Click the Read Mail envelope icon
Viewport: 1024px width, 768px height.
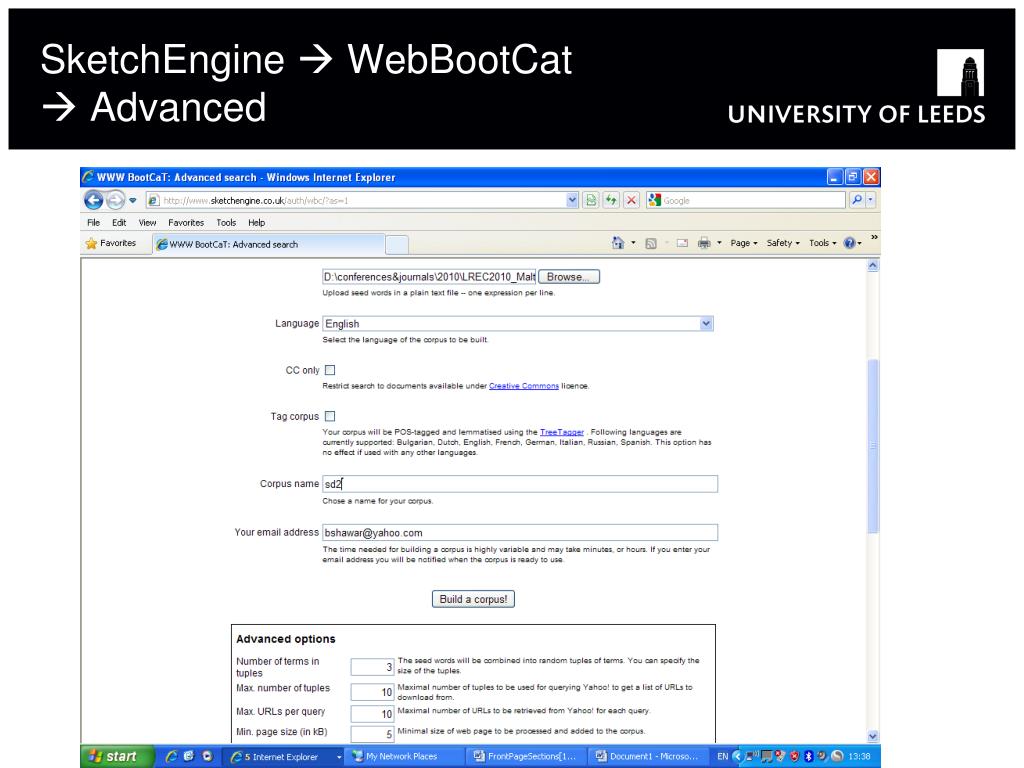pyautogui.click(x=682, y=243)
